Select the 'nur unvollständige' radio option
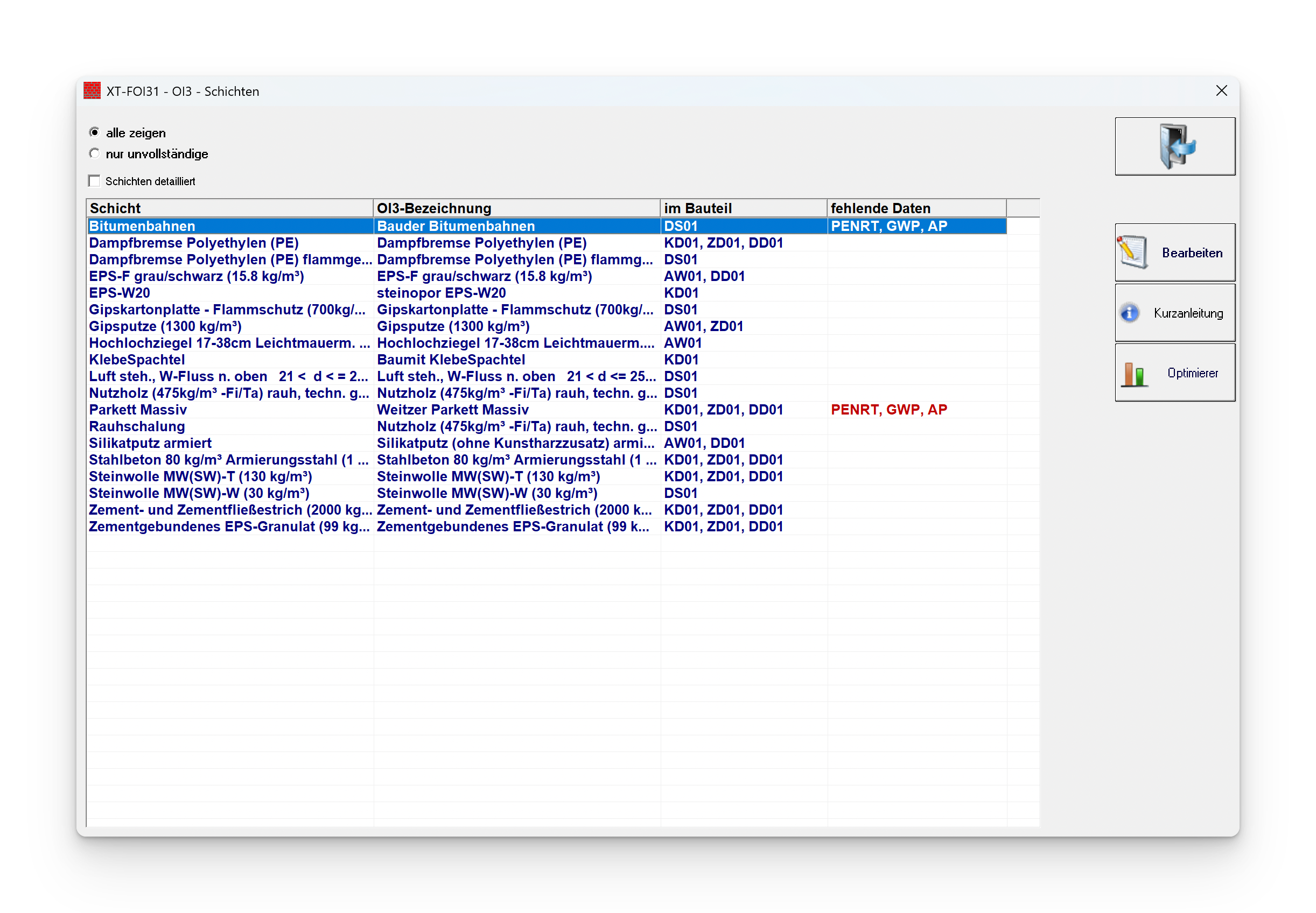 [x=95, y=154]
